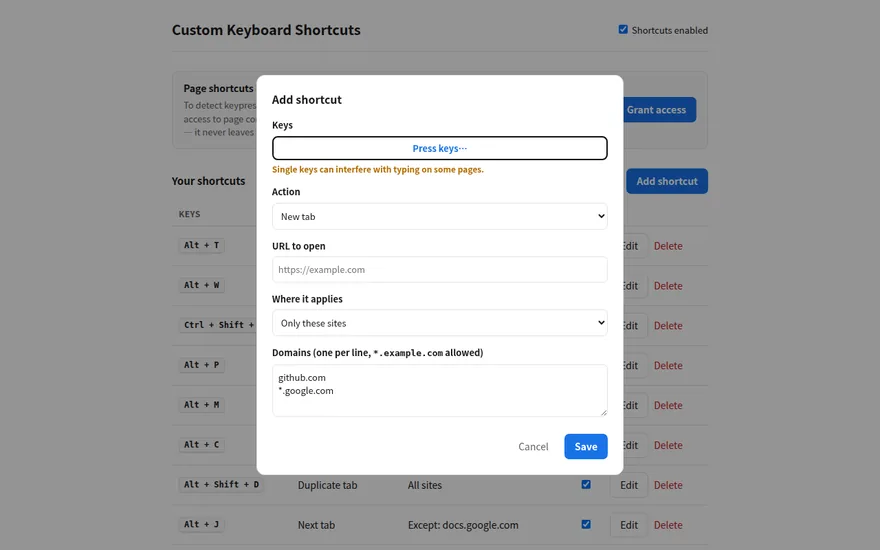Viewport: 880px width, 550px height.
Task: Click the single keys warning message
Action: [378, 169]
